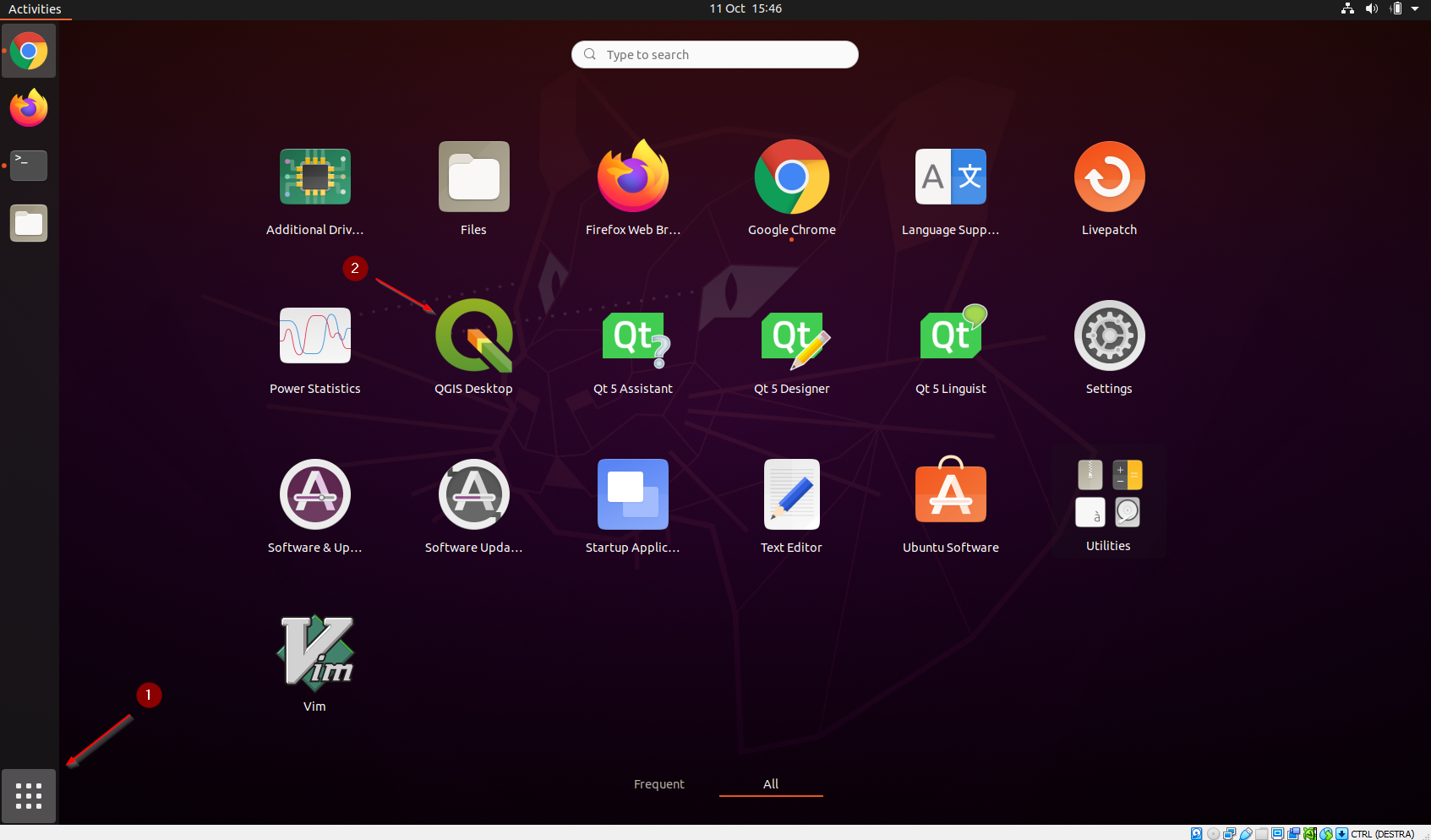The height and width of the screenshot is (840, 1431).
Task: Click the network icon in top bar
Action: pyautogui.click(x=1348, y=8)
